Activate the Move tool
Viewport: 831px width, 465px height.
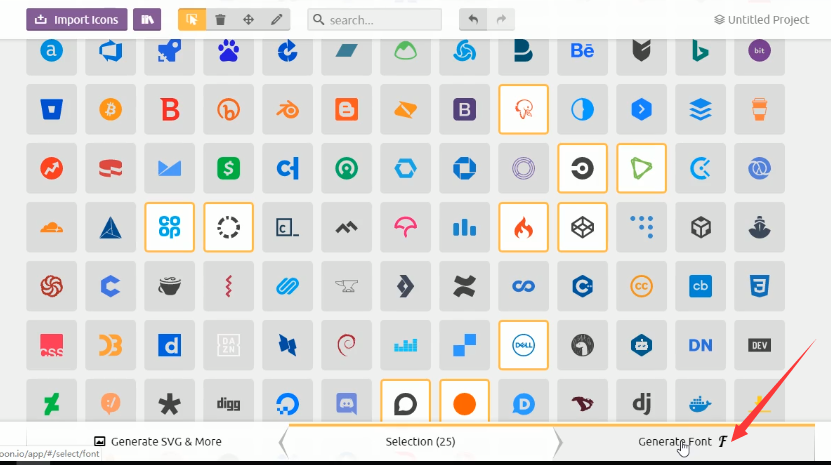pyautogui.click(x=249, y=20)
